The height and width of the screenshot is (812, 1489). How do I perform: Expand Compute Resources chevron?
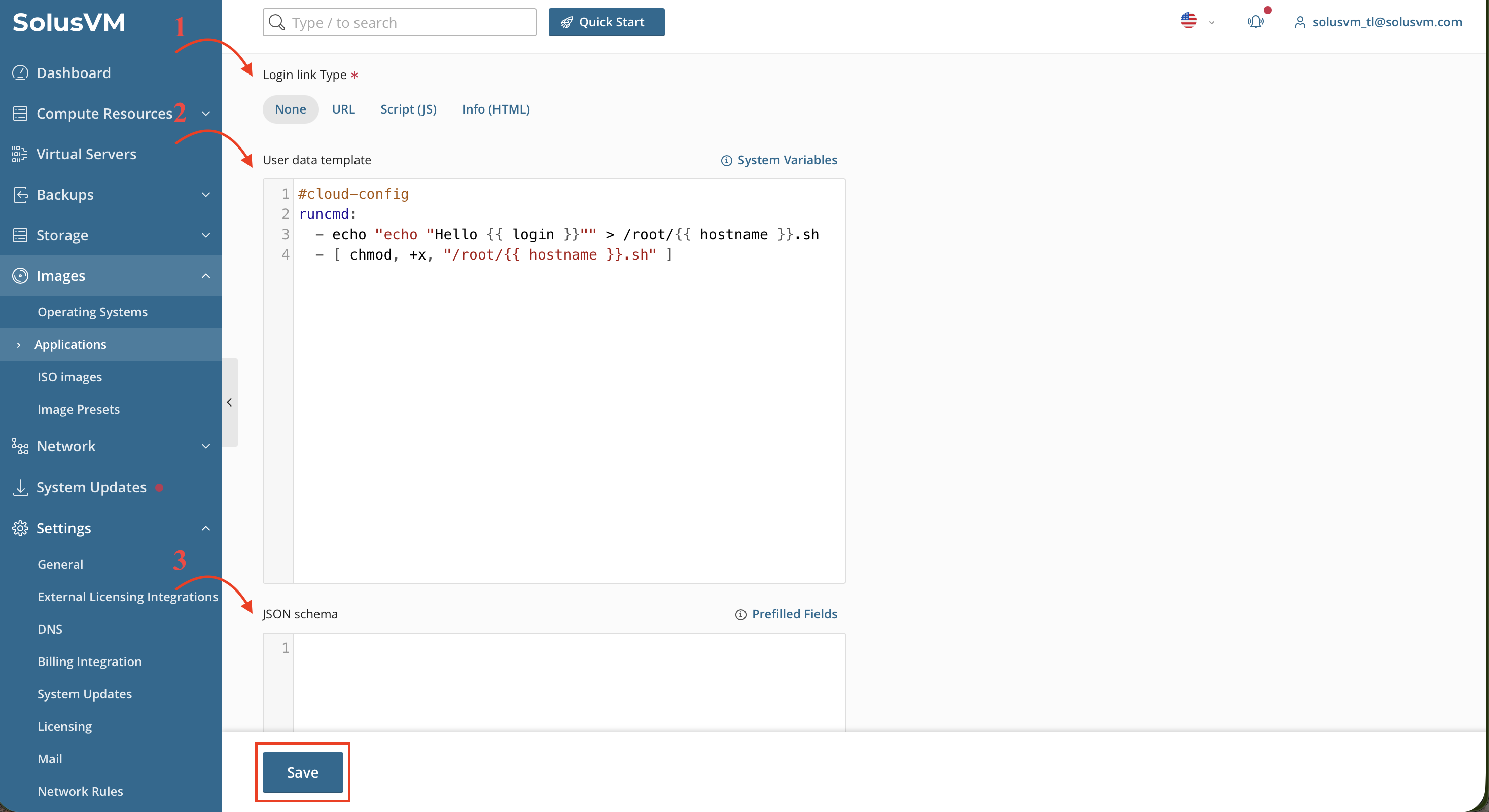click(x=206, y=114)
